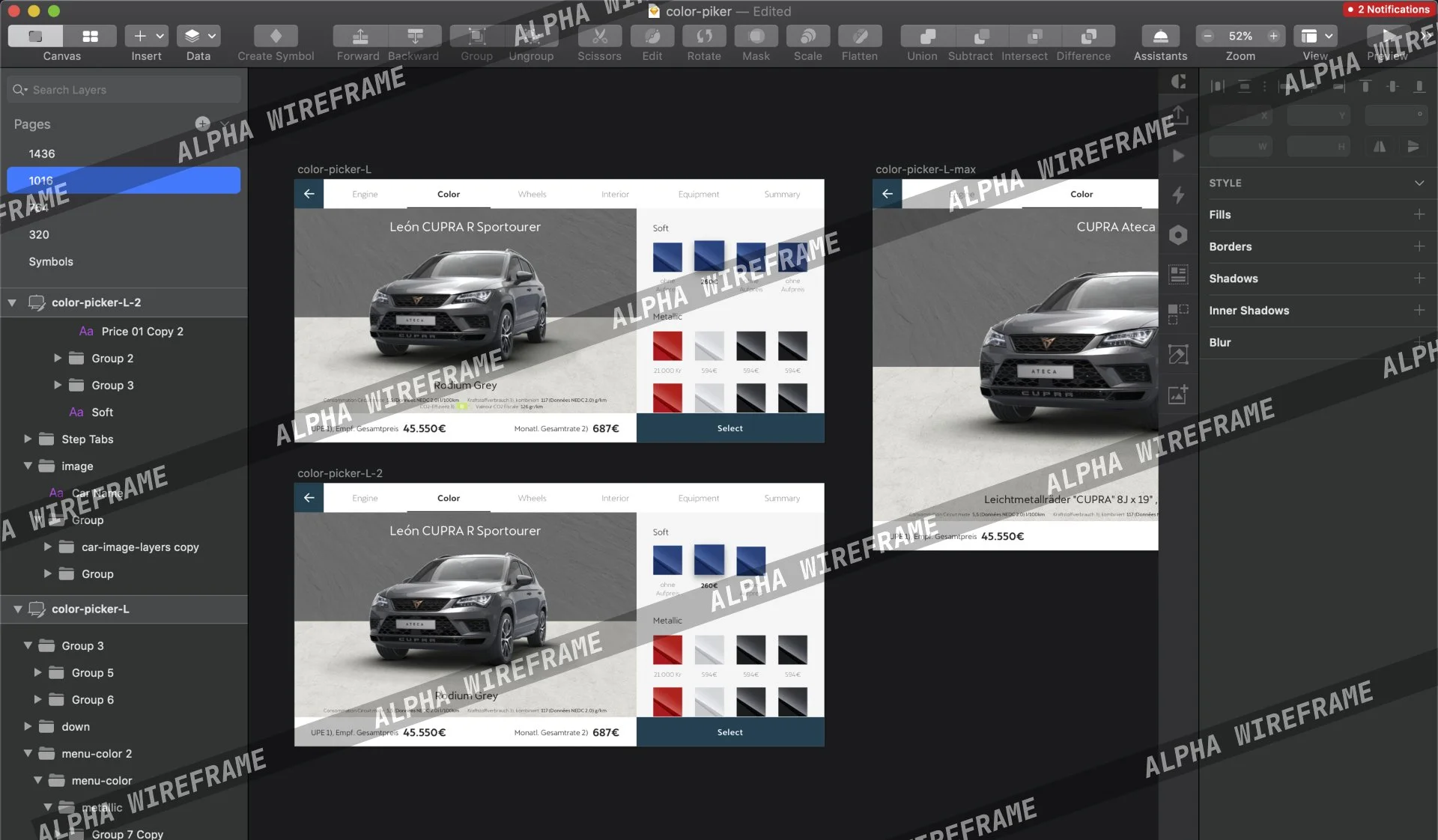Click the Forward arrange icon
The image size is (1438, 840).
(359, 36)
